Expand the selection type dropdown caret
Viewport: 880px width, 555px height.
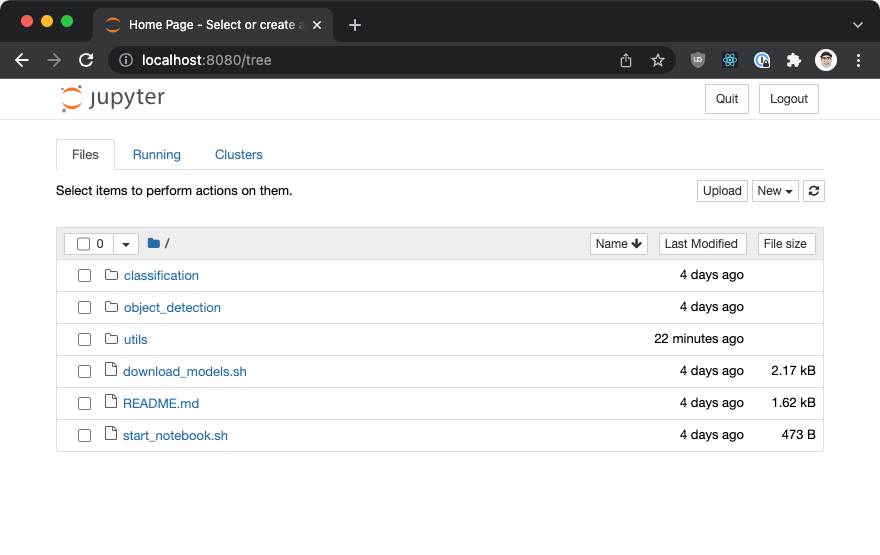coord(126,244)
